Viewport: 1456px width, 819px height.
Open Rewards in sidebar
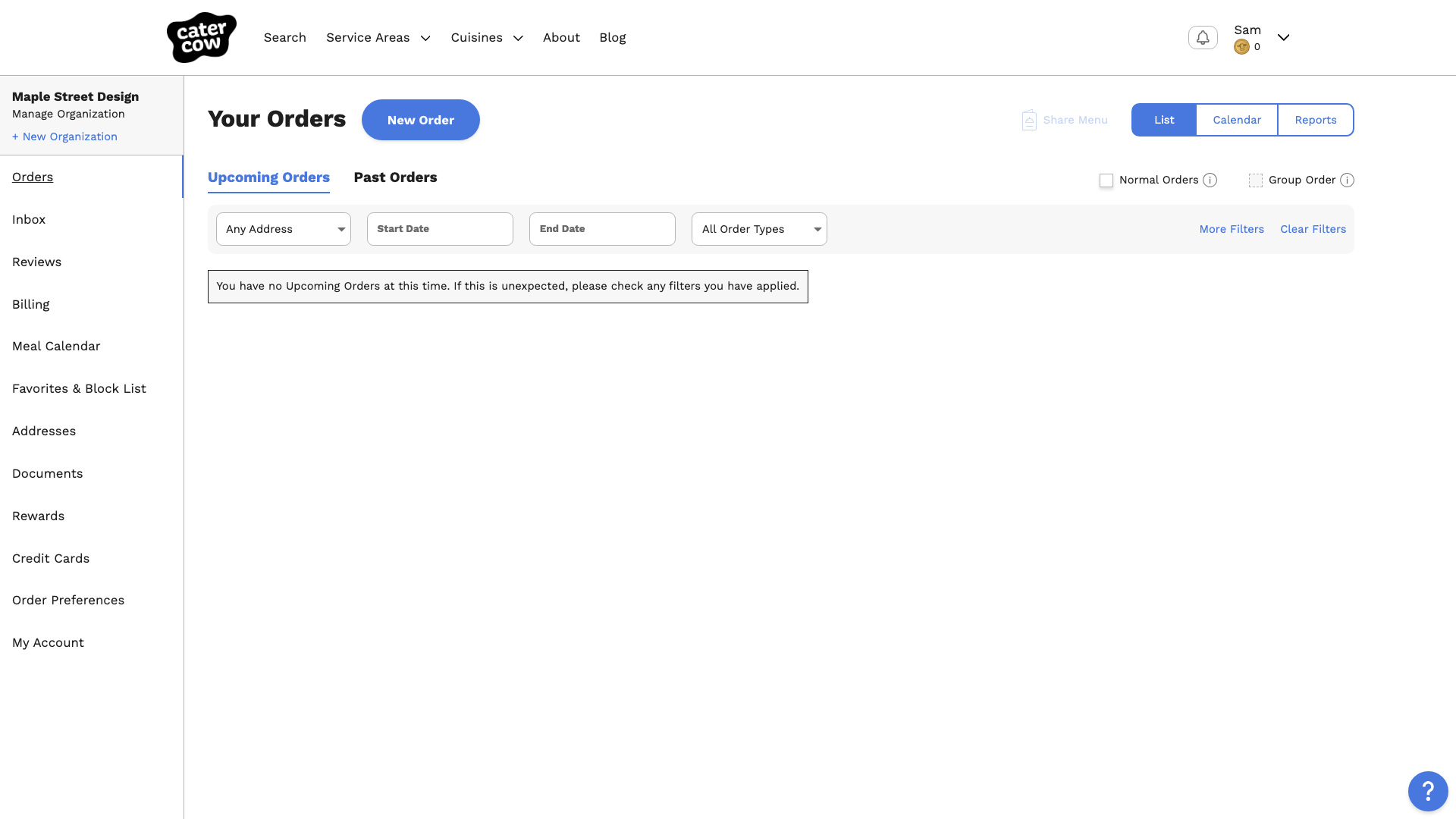(38, 516)
